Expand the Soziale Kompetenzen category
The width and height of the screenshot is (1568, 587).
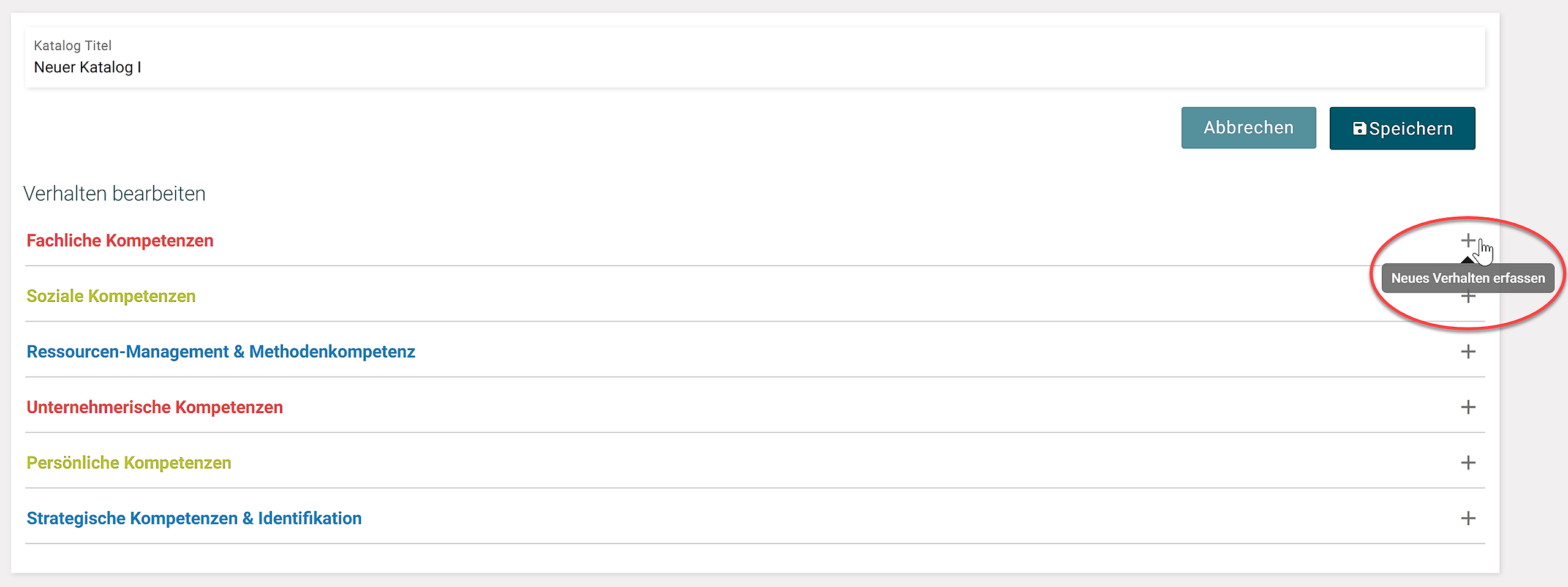[111, 296]
